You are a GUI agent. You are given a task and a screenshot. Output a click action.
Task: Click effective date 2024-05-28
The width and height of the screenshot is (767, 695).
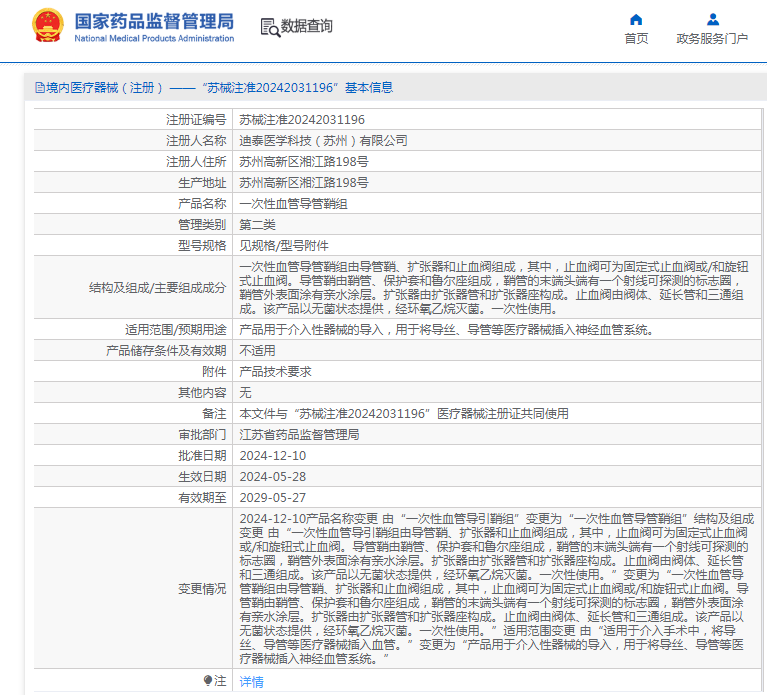[x=272, y=477]
